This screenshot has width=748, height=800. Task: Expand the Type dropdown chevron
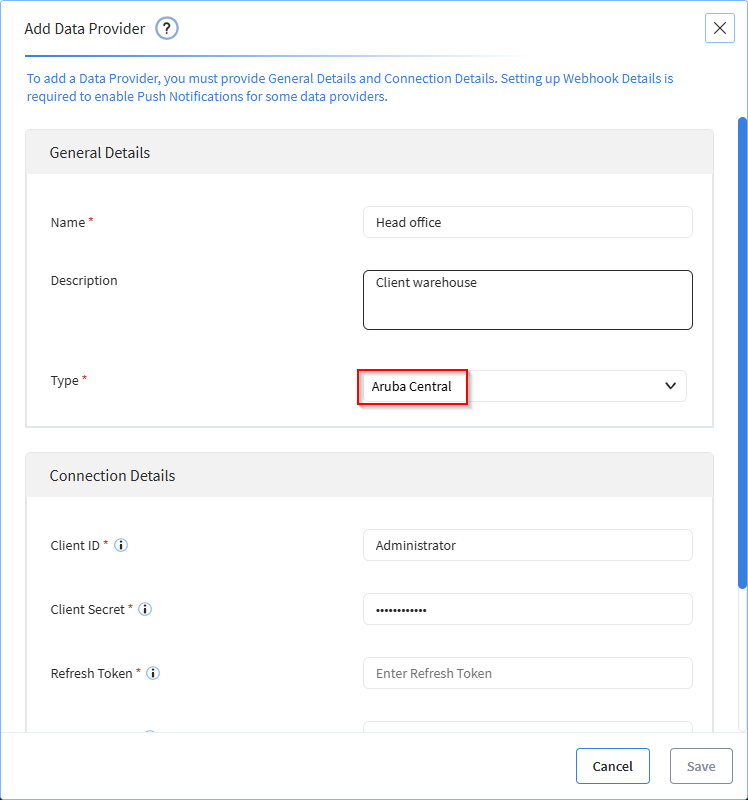point(670,386)
